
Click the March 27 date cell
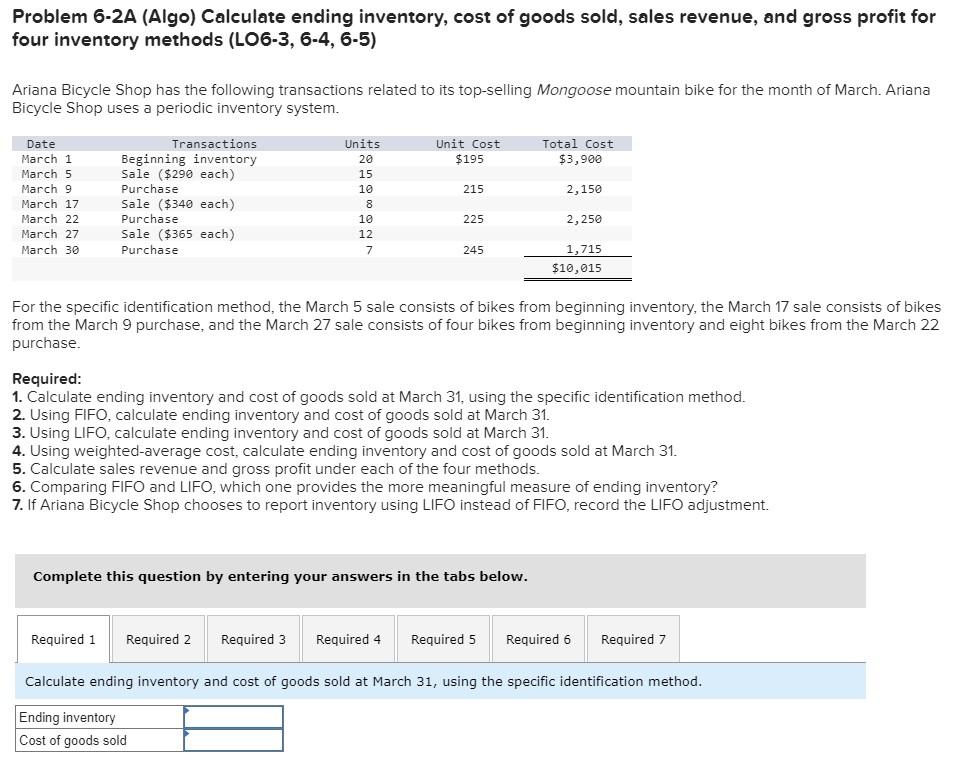click(50, 234)
